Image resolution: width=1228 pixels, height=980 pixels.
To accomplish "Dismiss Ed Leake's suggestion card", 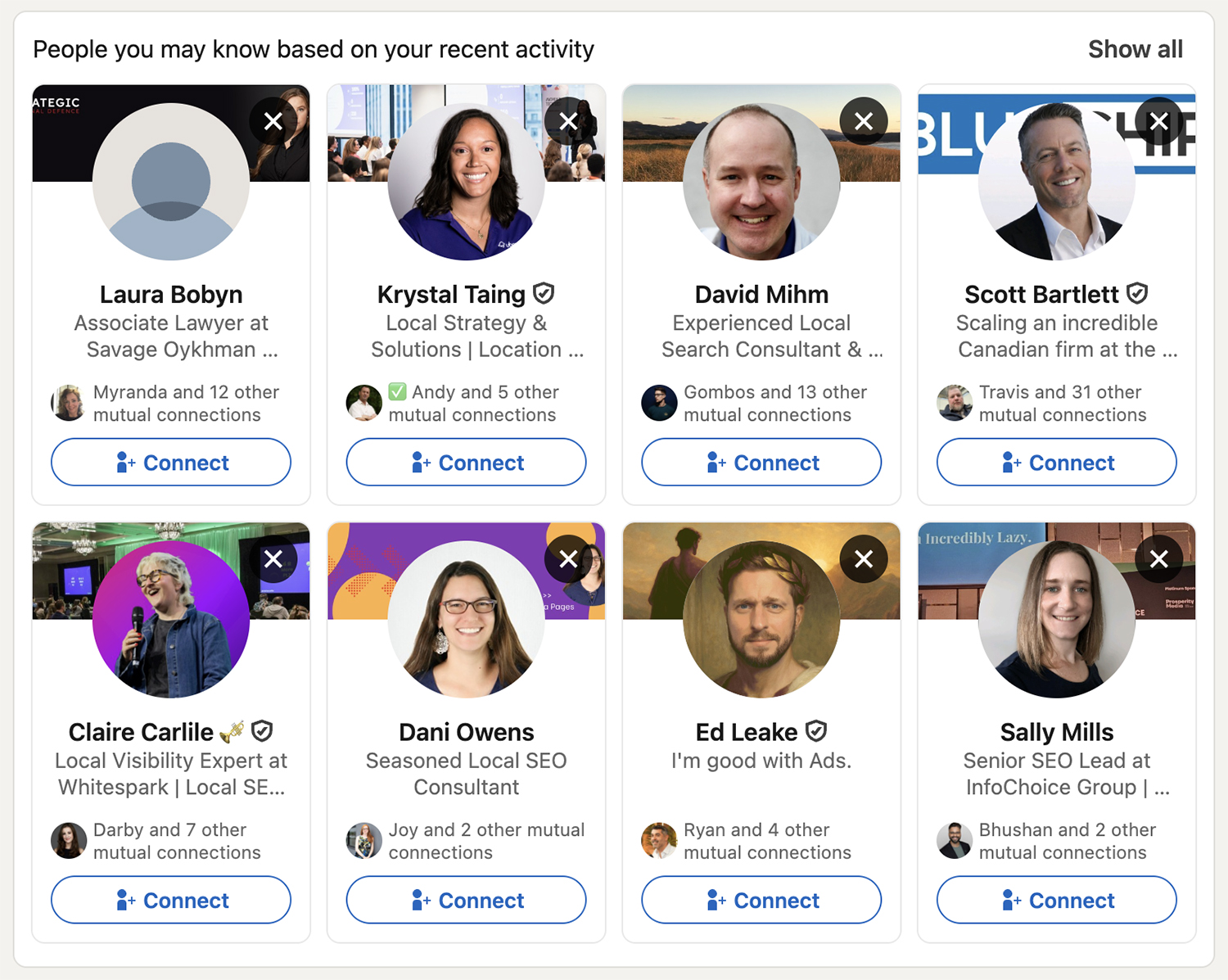I will coord(864,559).
